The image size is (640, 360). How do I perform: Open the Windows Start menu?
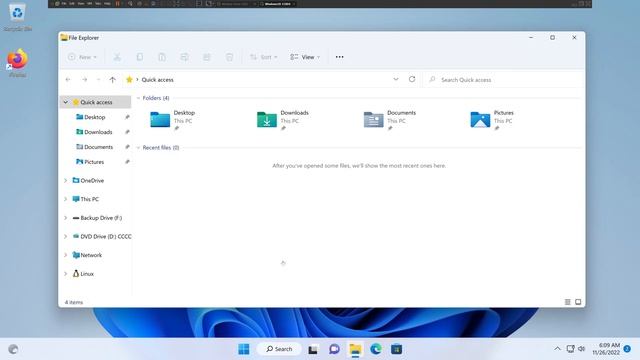pos(244,349)
